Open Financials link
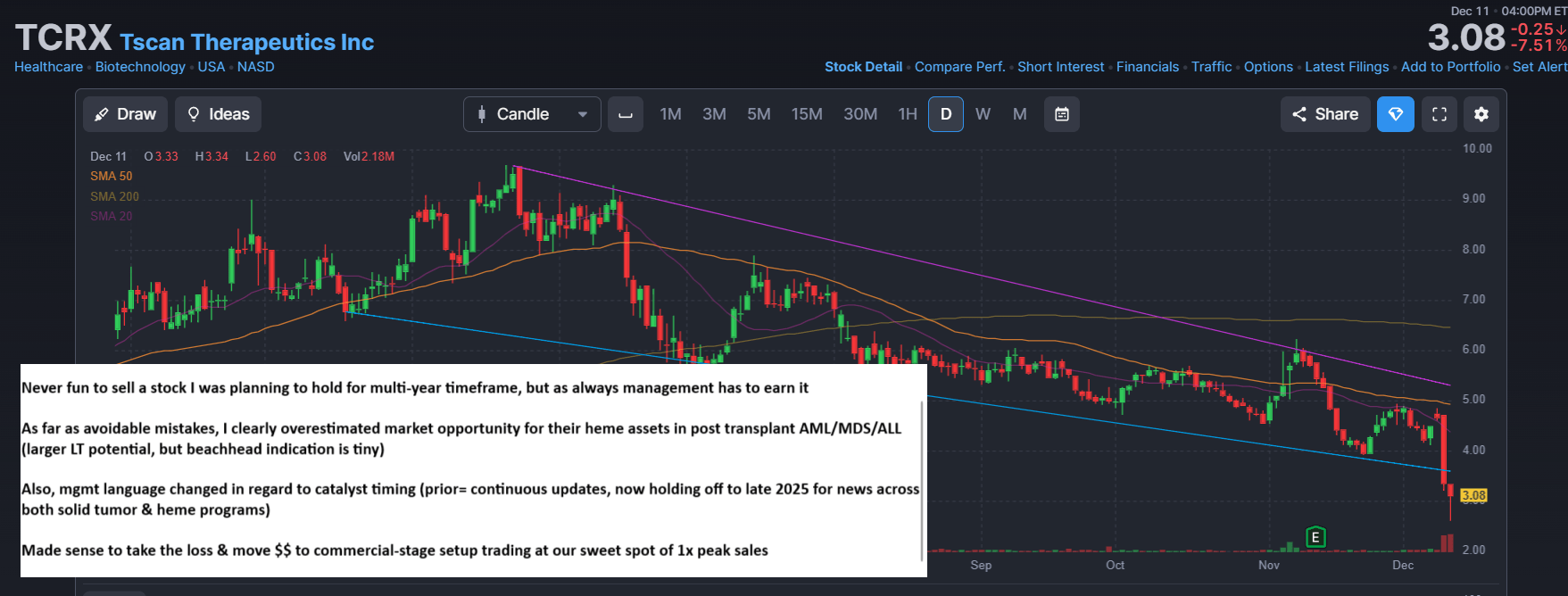This screenshot has width=1568, height=596. point(1148,67)
